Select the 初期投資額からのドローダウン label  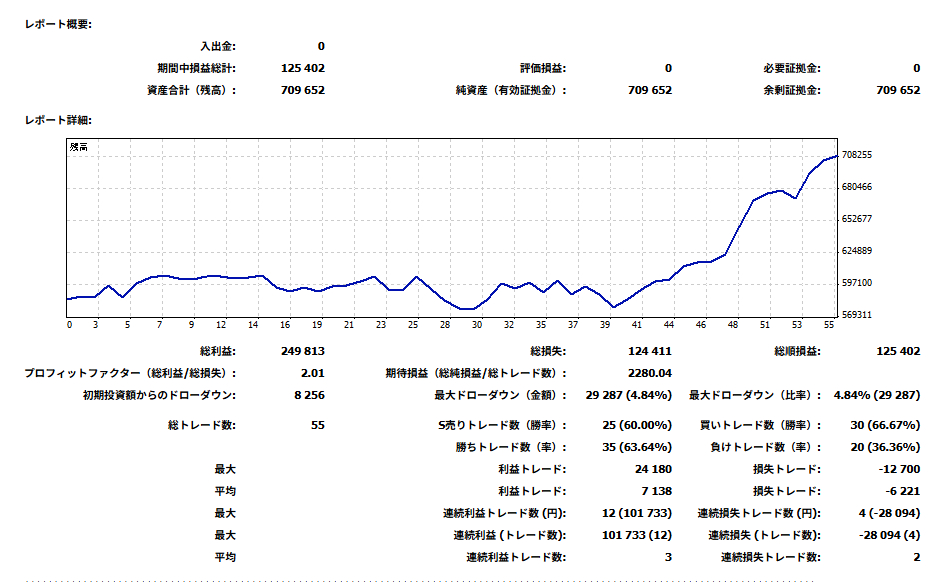tap(159, 395)
